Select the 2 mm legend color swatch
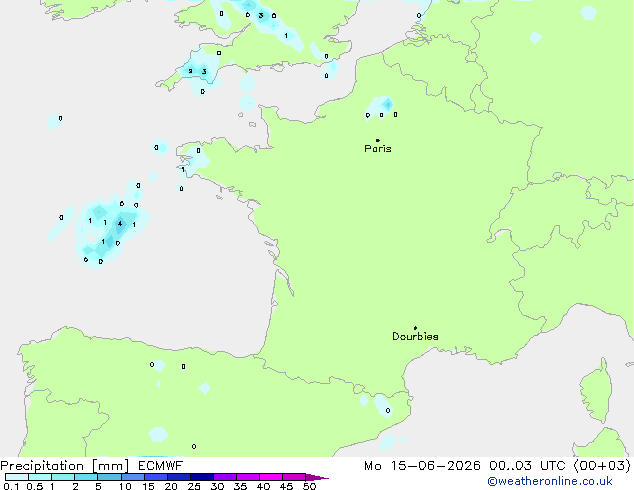Screen dimensions: 634x490 [86, 477]
